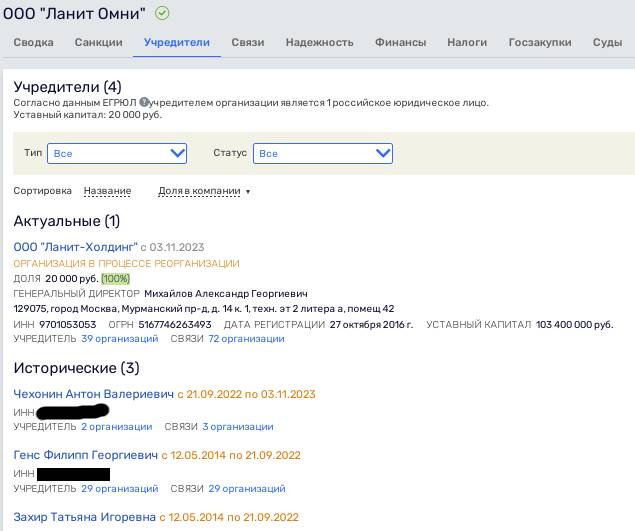Viewport: 635px width, 531px height.
Task: Open ООО "Ланит-Холдинг" company link
Action: click(75, 247)
